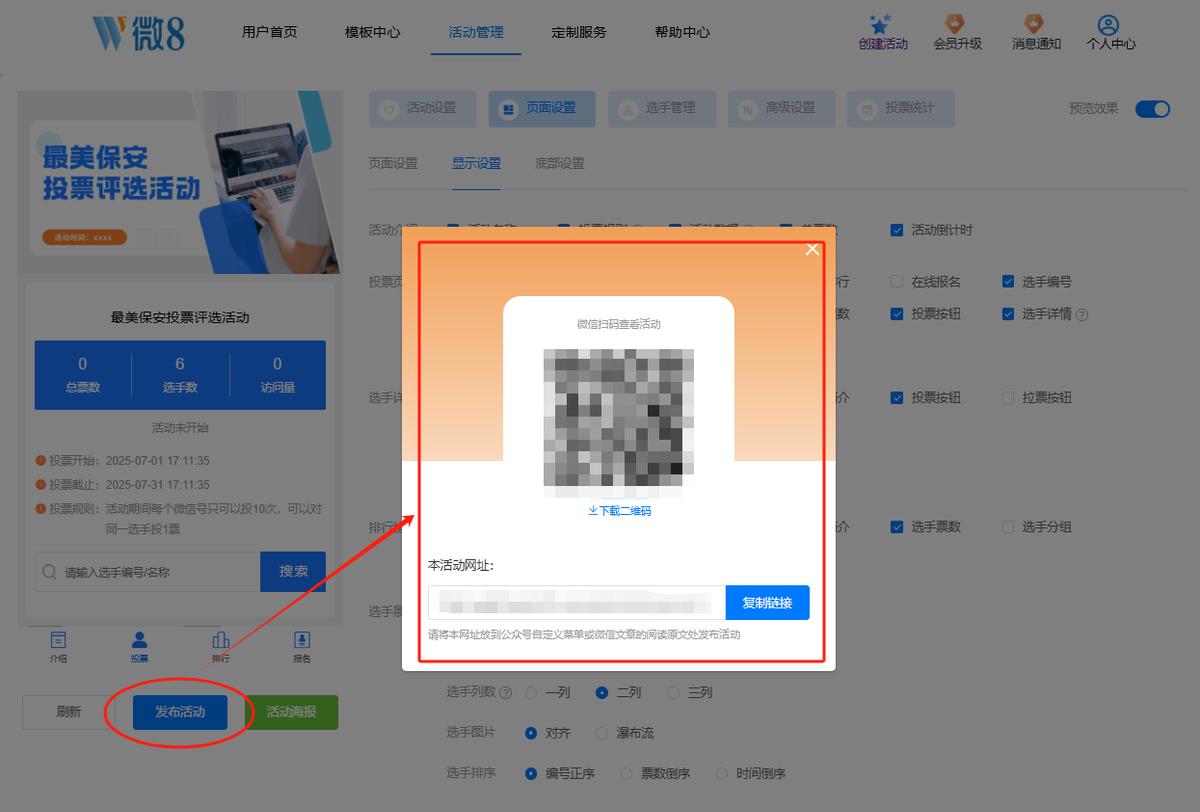Choose 对齐 for 选手图片
The height and width of the screenshot is (812, 1200).
coord(531,733)
